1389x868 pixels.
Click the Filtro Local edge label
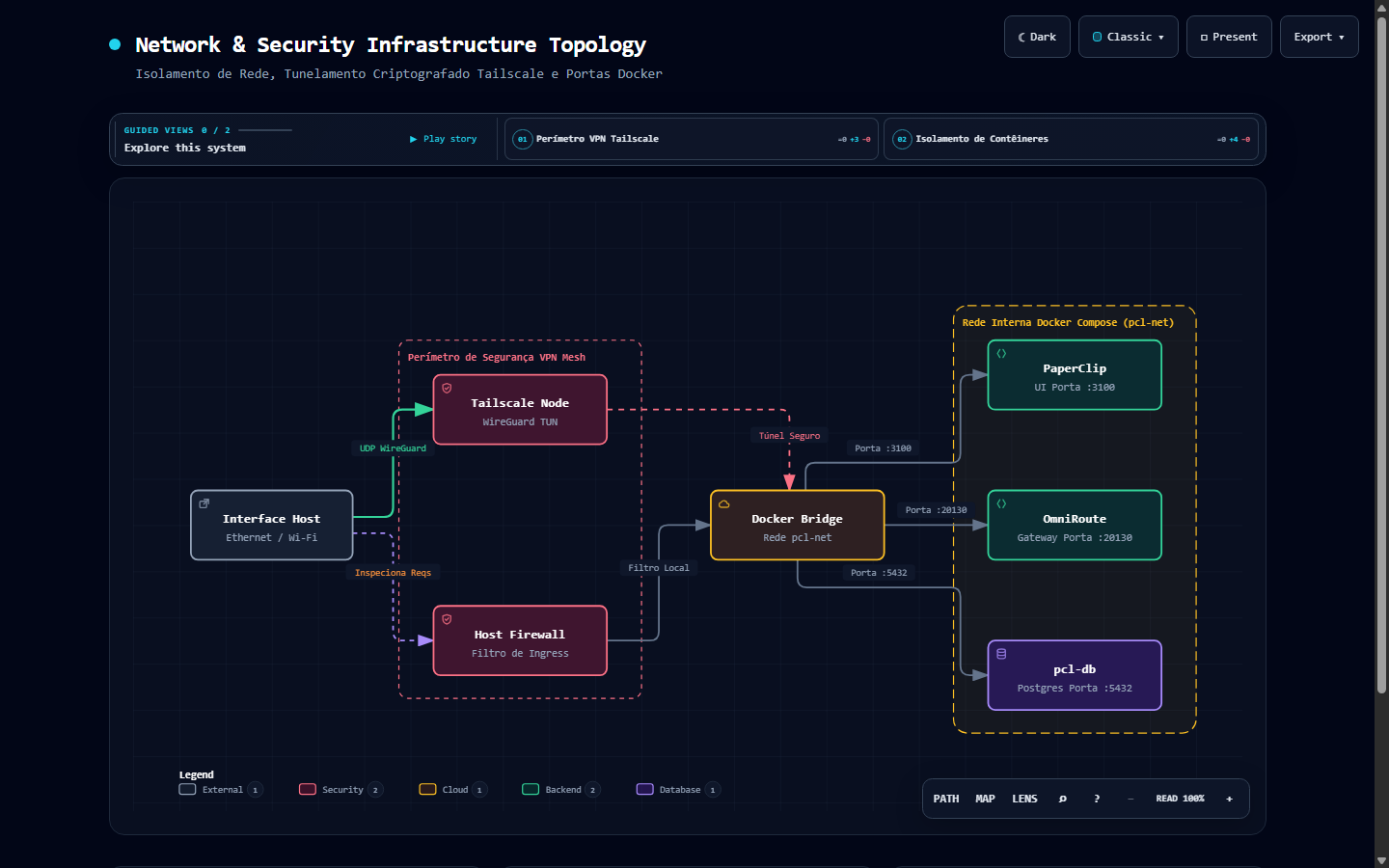click(659, 568)
